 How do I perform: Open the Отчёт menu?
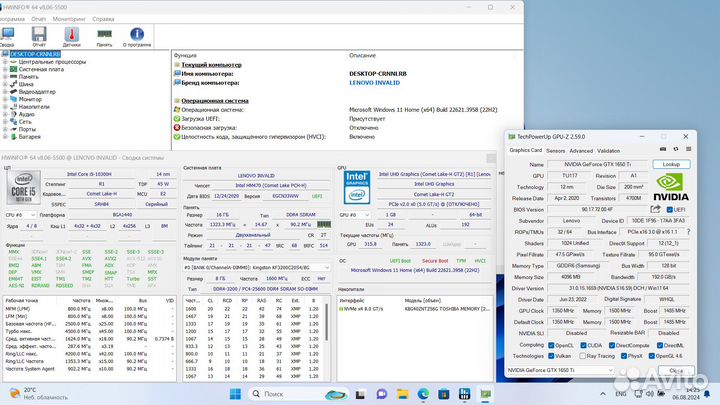point(39,19)
